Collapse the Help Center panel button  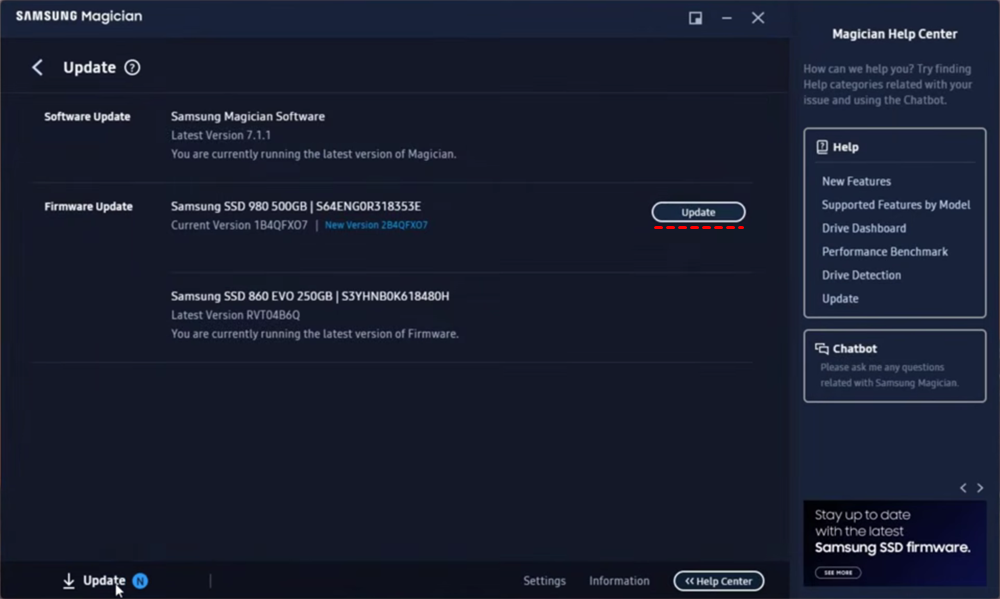click(x=719, y=581)
